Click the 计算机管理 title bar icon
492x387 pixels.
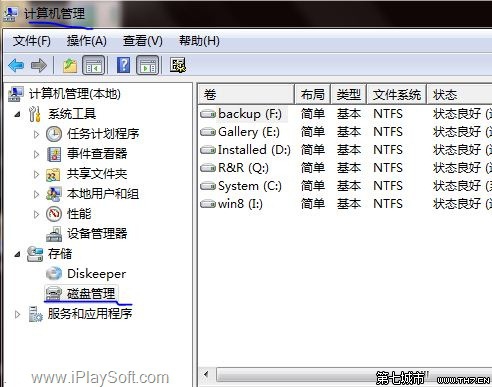coord(11,14)
